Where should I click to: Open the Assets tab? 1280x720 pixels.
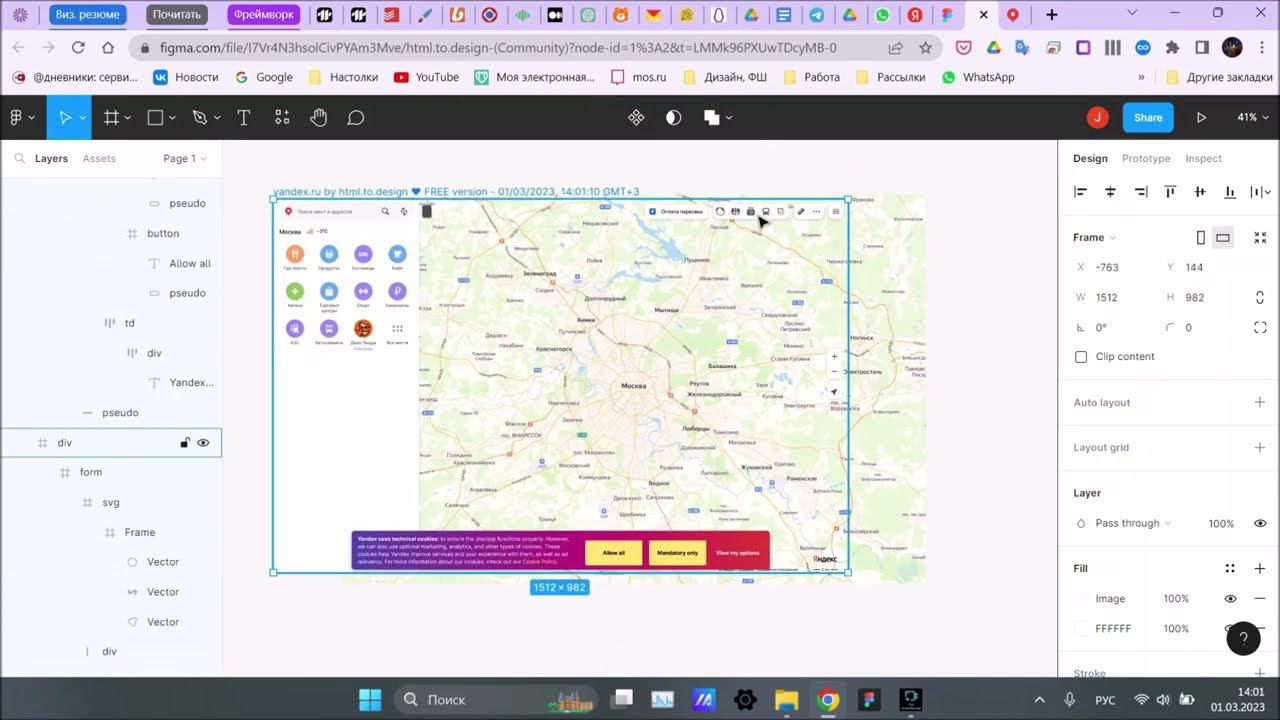tap(99, 158)
